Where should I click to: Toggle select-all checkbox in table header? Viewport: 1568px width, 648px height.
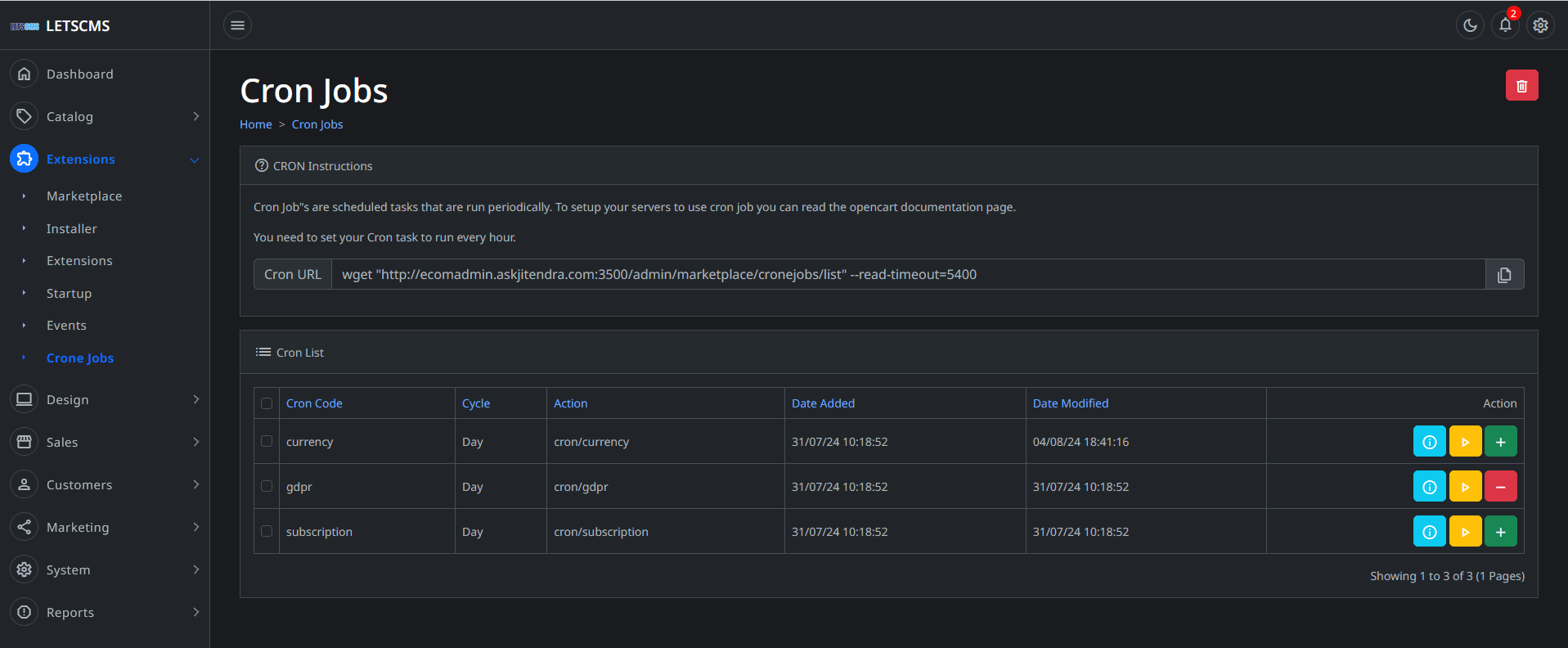tap(267, 403)
